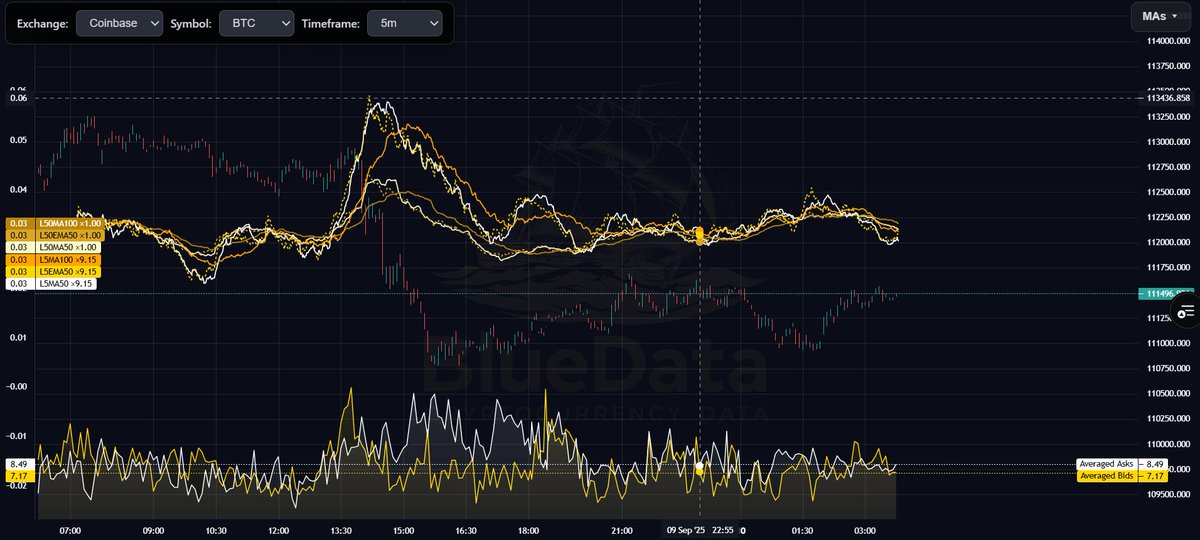Image resolution: width=1200 pixels, height=540 pixels.
Task: Click the 09 Sep '25 22:55 time label
Action: (x=701, y=530)
